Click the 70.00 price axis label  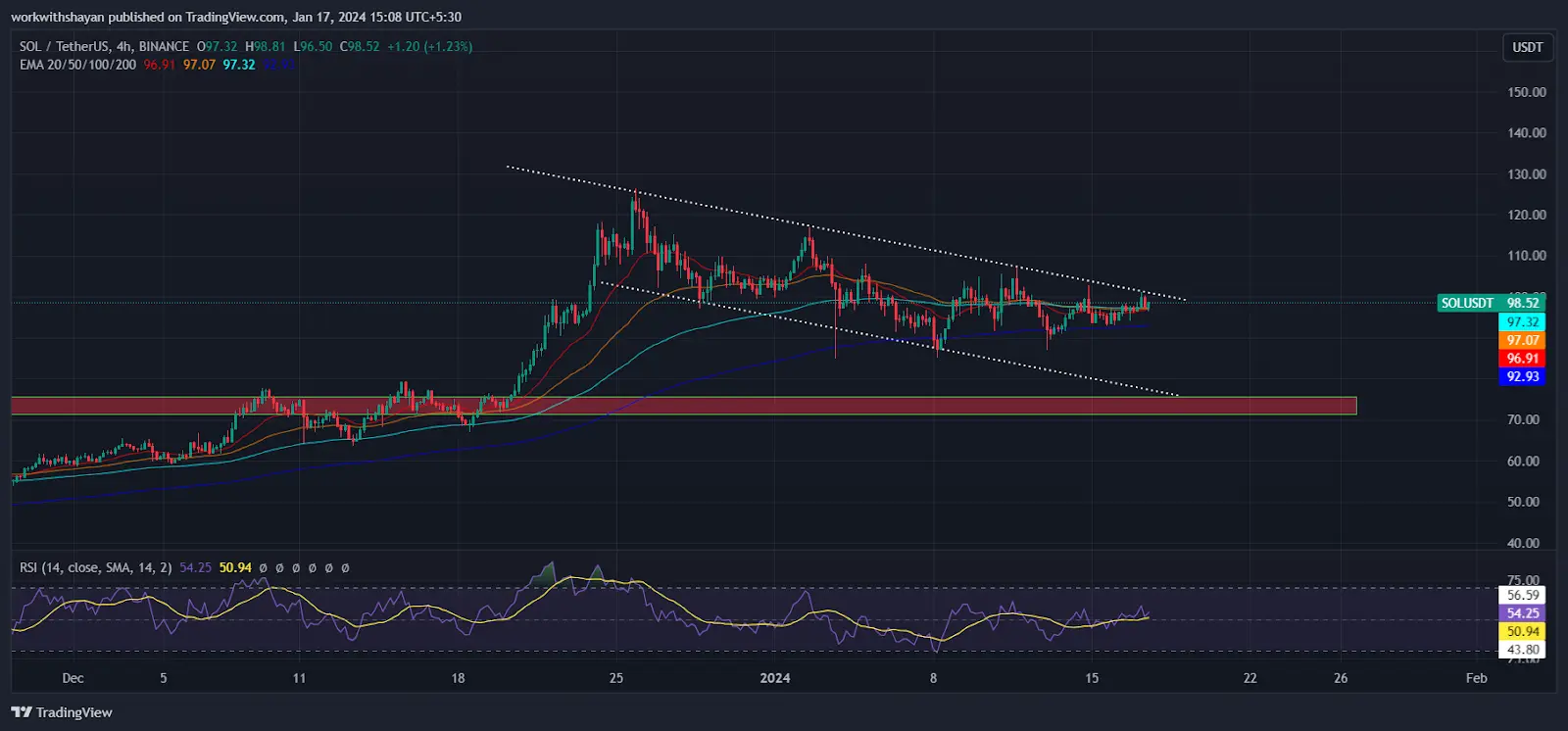[1523, 419]
